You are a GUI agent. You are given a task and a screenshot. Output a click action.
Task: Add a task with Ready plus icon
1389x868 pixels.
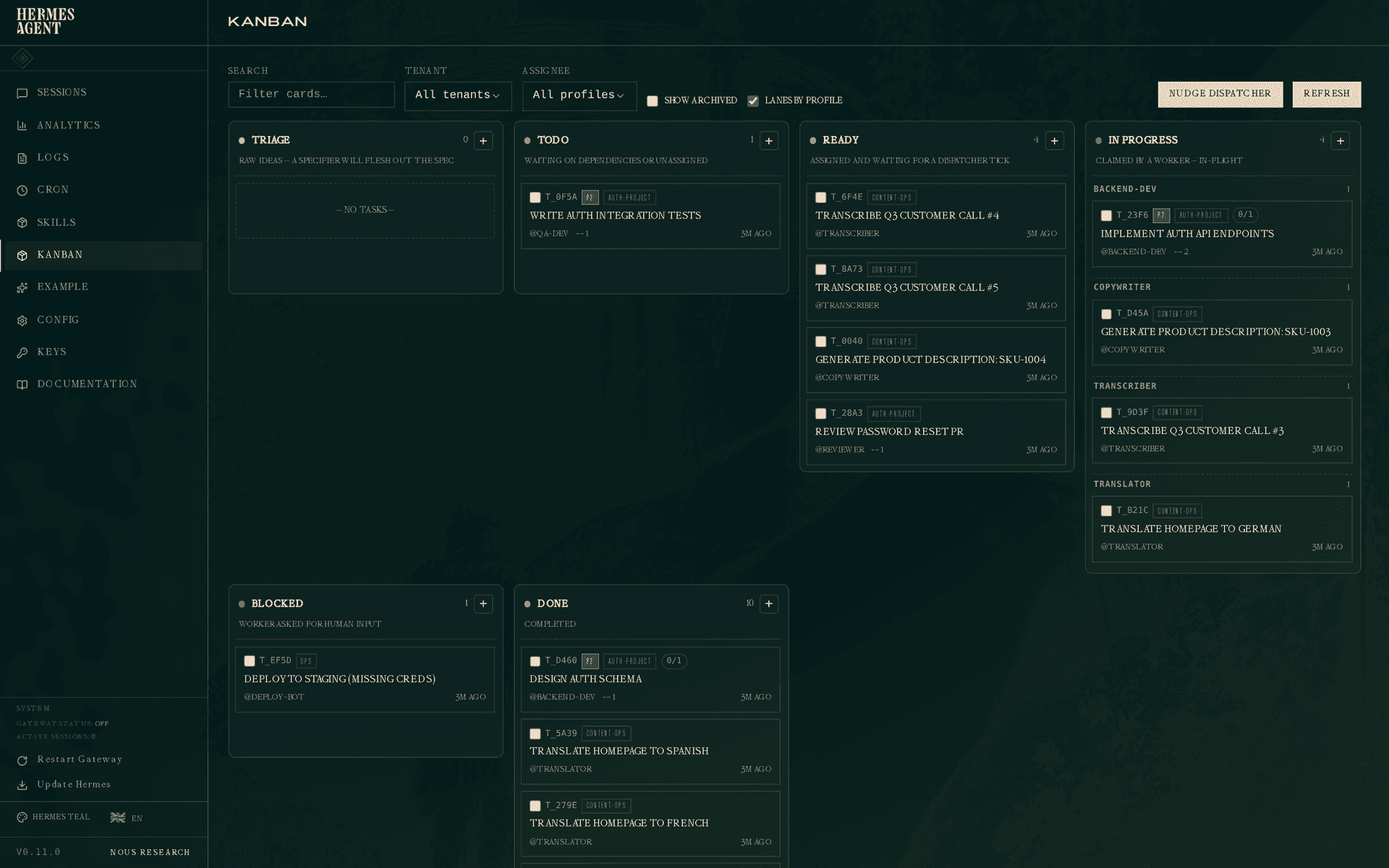[x=1055, y=141]
